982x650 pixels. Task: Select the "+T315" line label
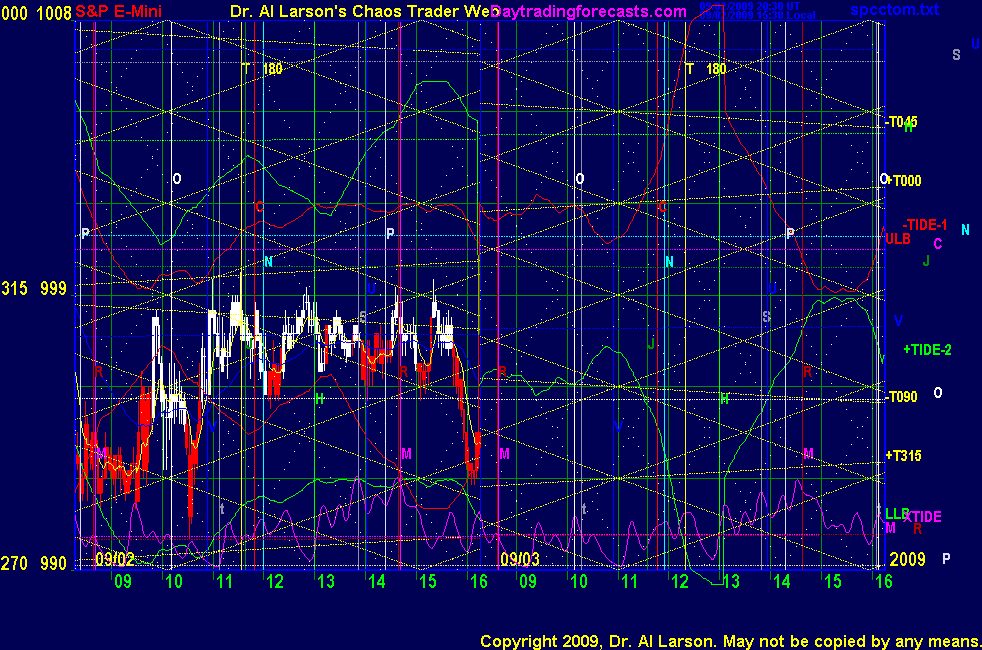(x=904, y=456)
